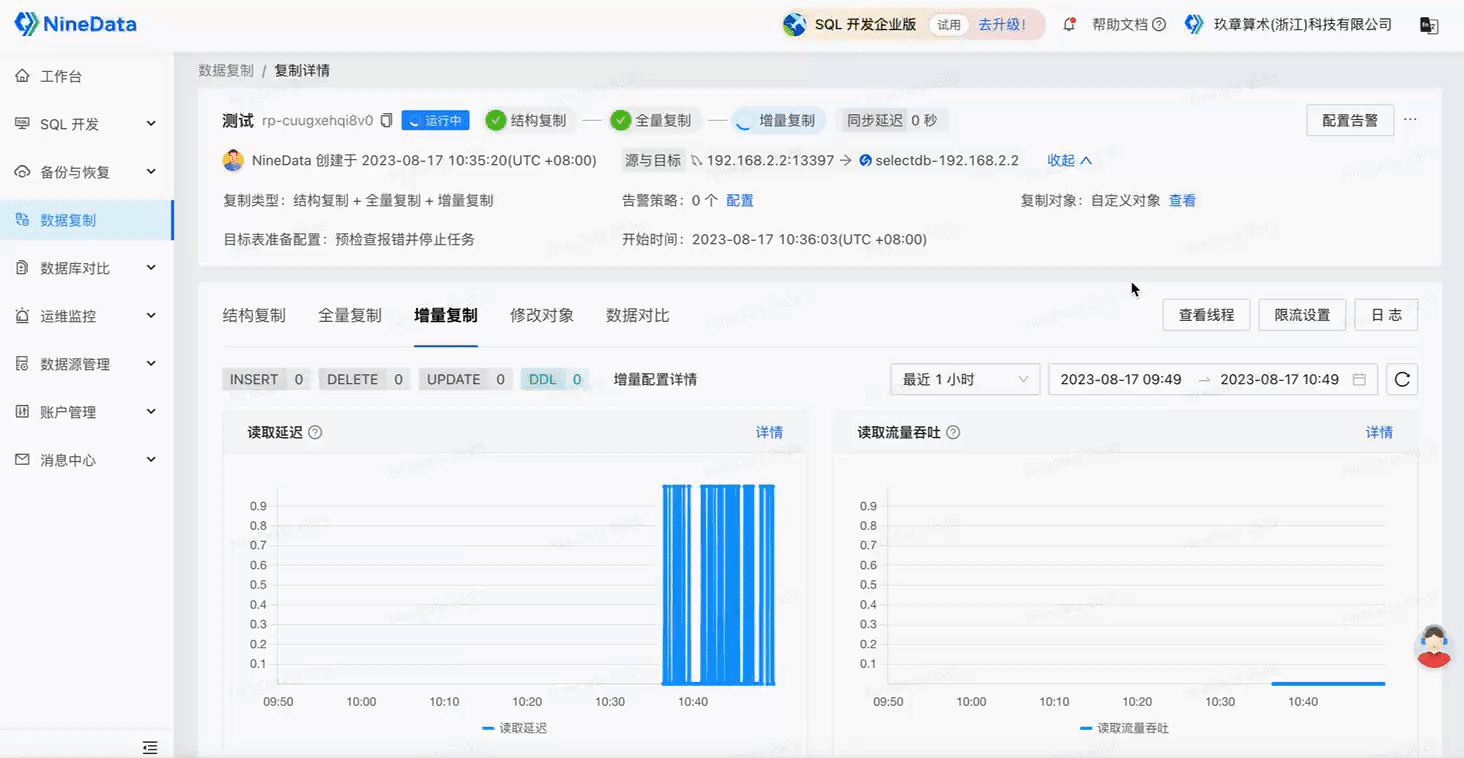Click the help icon next to 读取延迟
The width and height of the screenshot is (1464, 758).
tap(315, 433)
